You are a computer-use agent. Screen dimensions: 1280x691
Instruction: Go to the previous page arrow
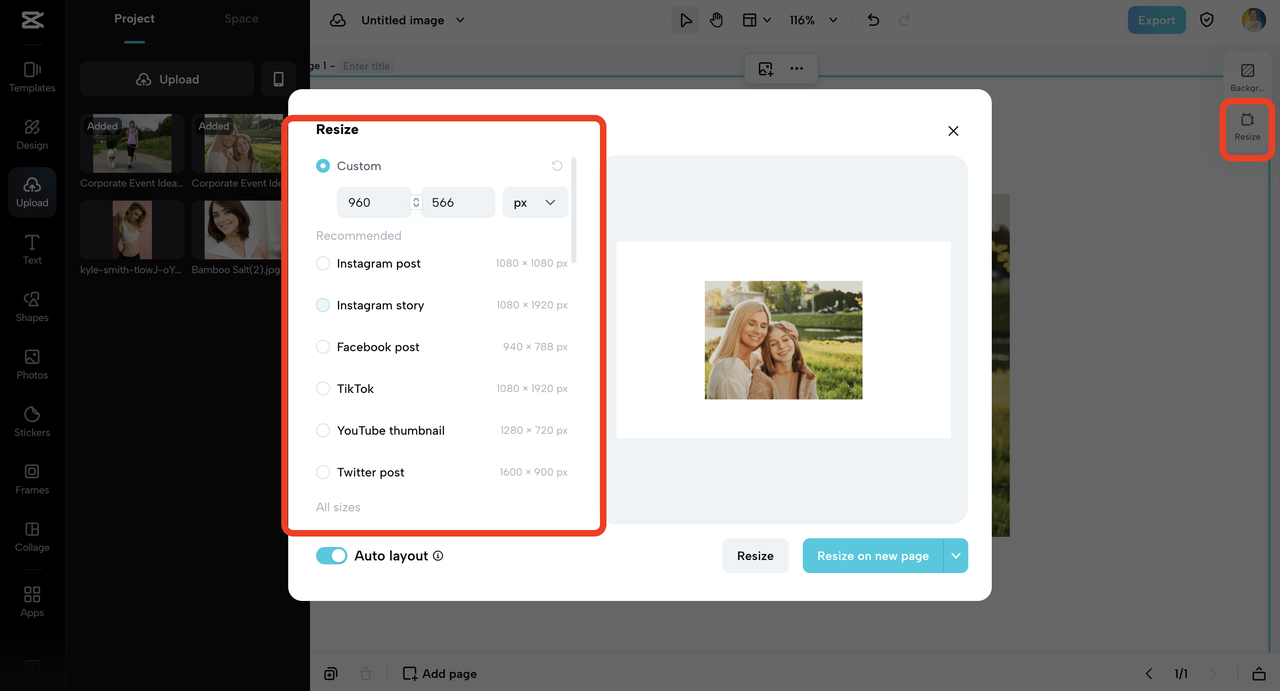pos(1149,674)
